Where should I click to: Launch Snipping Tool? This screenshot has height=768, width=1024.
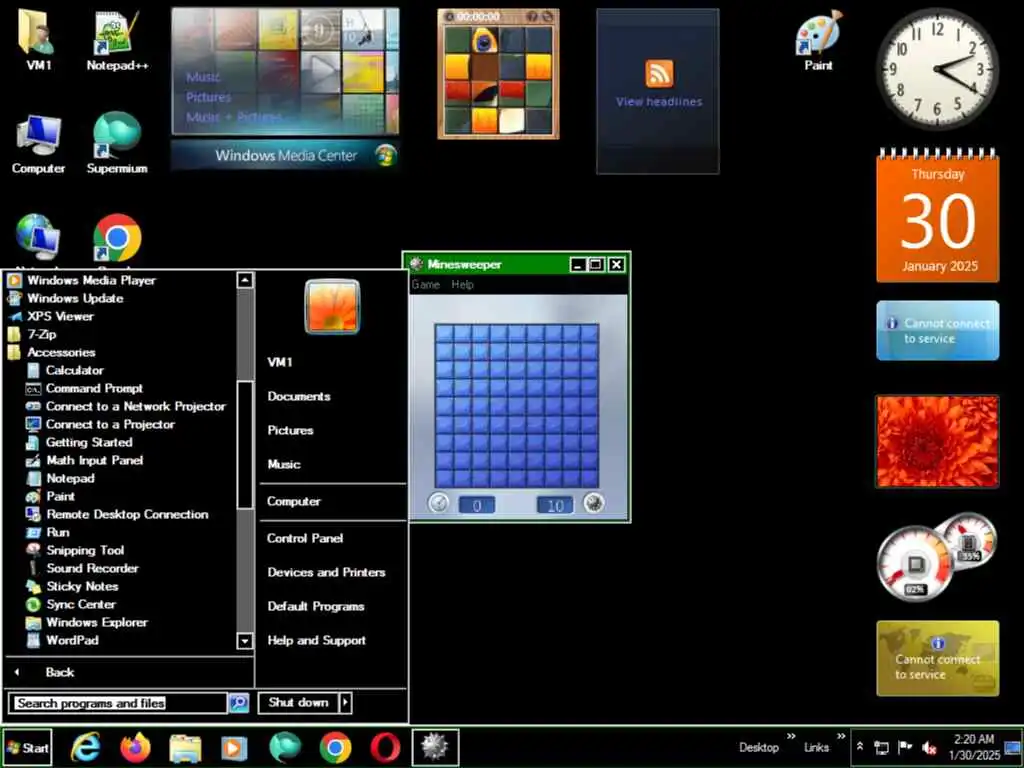click(75, 551)
